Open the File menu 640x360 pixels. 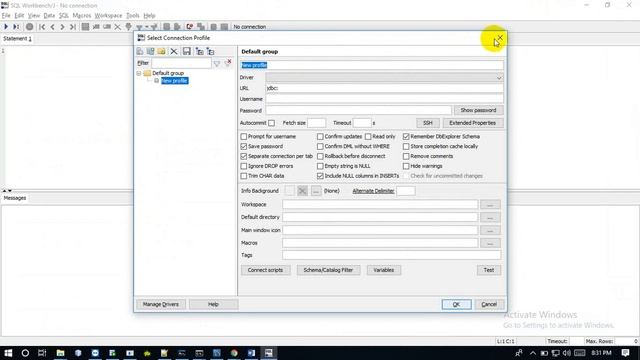6,16
